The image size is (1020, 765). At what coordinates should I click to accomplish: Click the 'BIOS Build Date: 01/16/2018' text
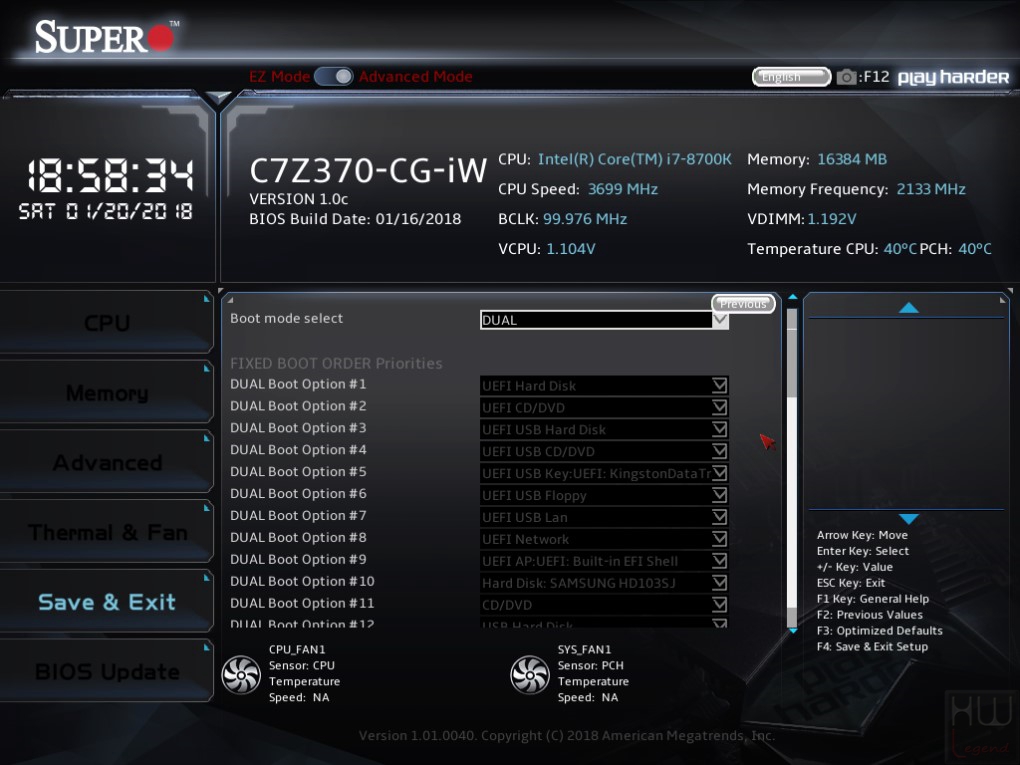355,219
